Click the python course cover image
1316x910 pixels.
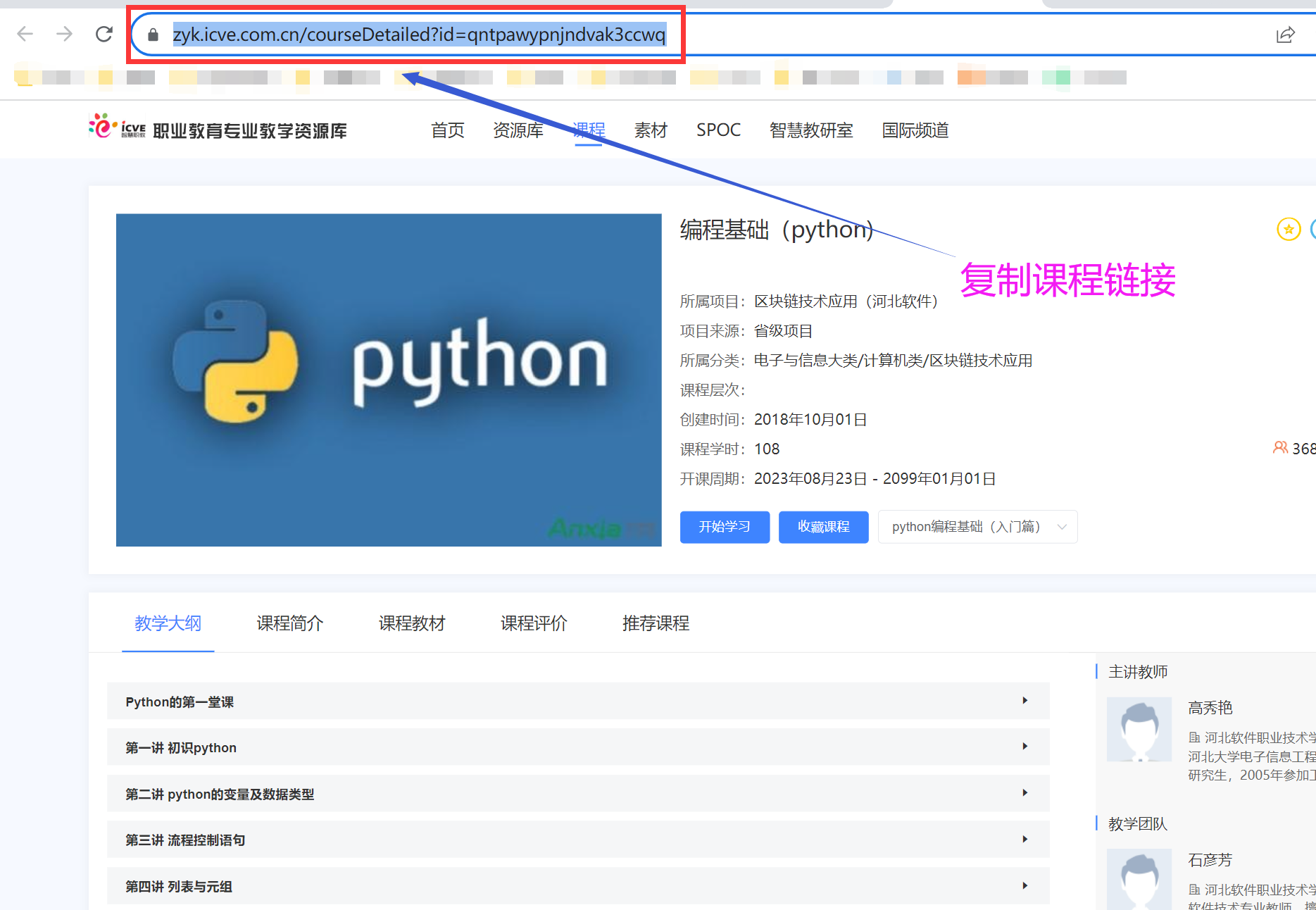pyautogui.click(x=389, y=380)
